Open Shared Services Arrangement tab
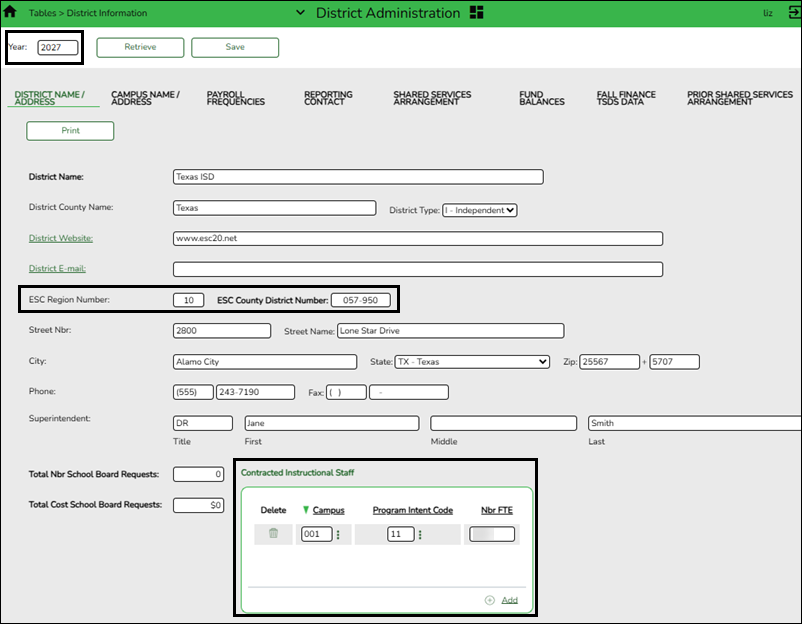This screenshot has height=624, width=802. point(432,98)
